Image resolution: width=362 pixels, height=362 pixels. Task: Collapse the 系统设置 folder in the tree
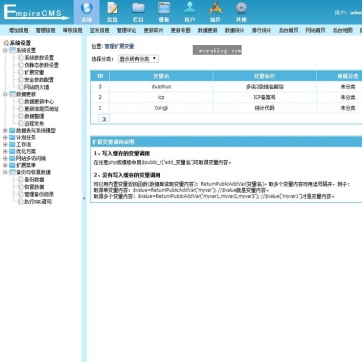tap(5, 50)
